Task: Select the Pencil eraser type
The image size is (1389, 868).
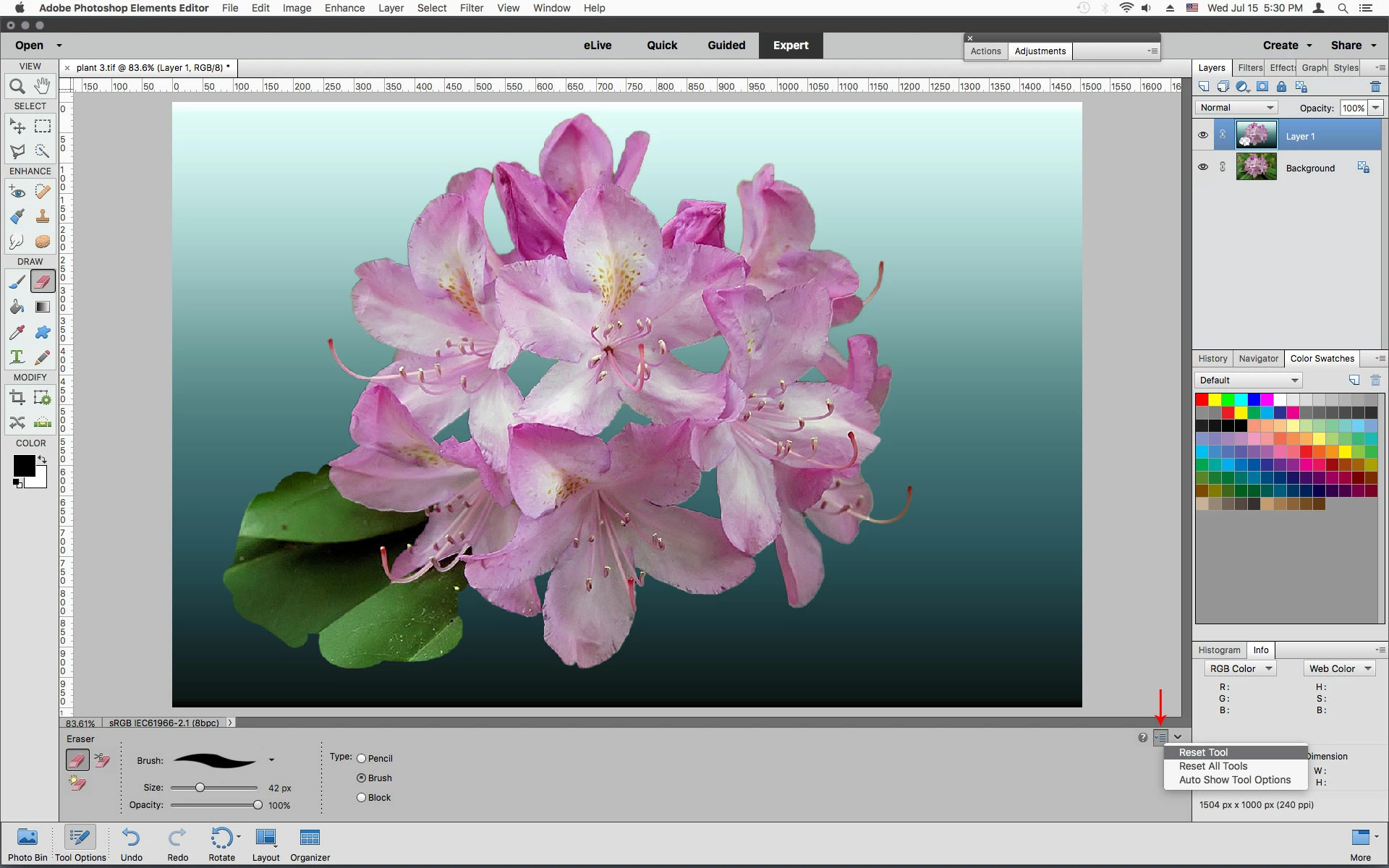Action: click(x=361, y=759)
